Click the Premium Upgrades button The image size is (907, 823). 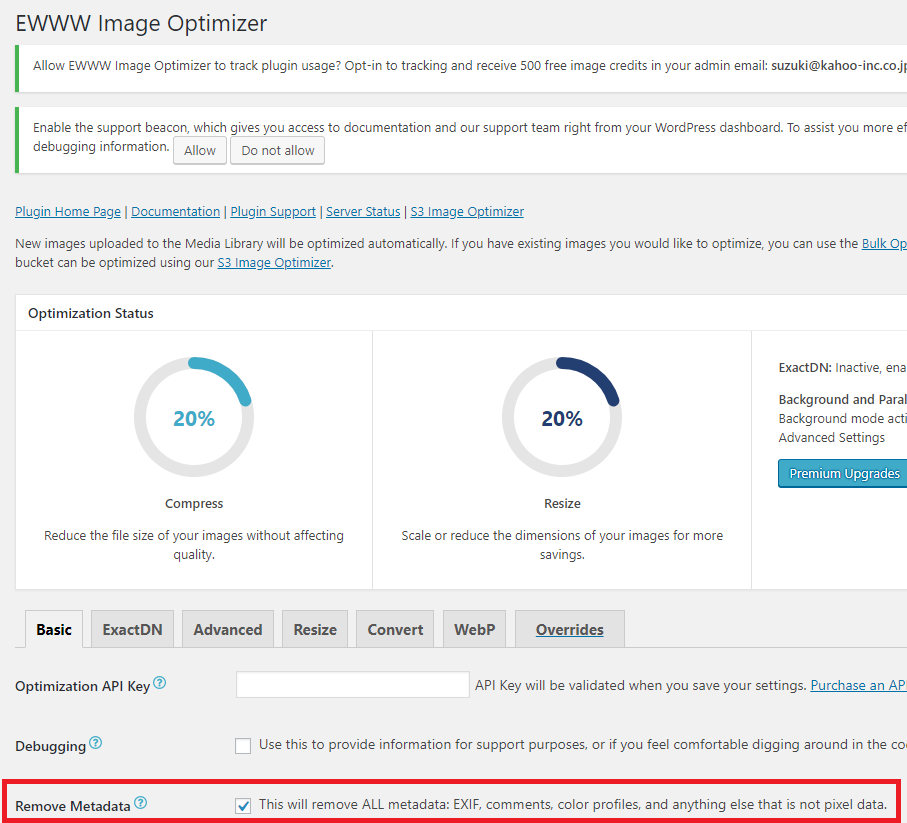pyautogui.click(x=844, y=473)
